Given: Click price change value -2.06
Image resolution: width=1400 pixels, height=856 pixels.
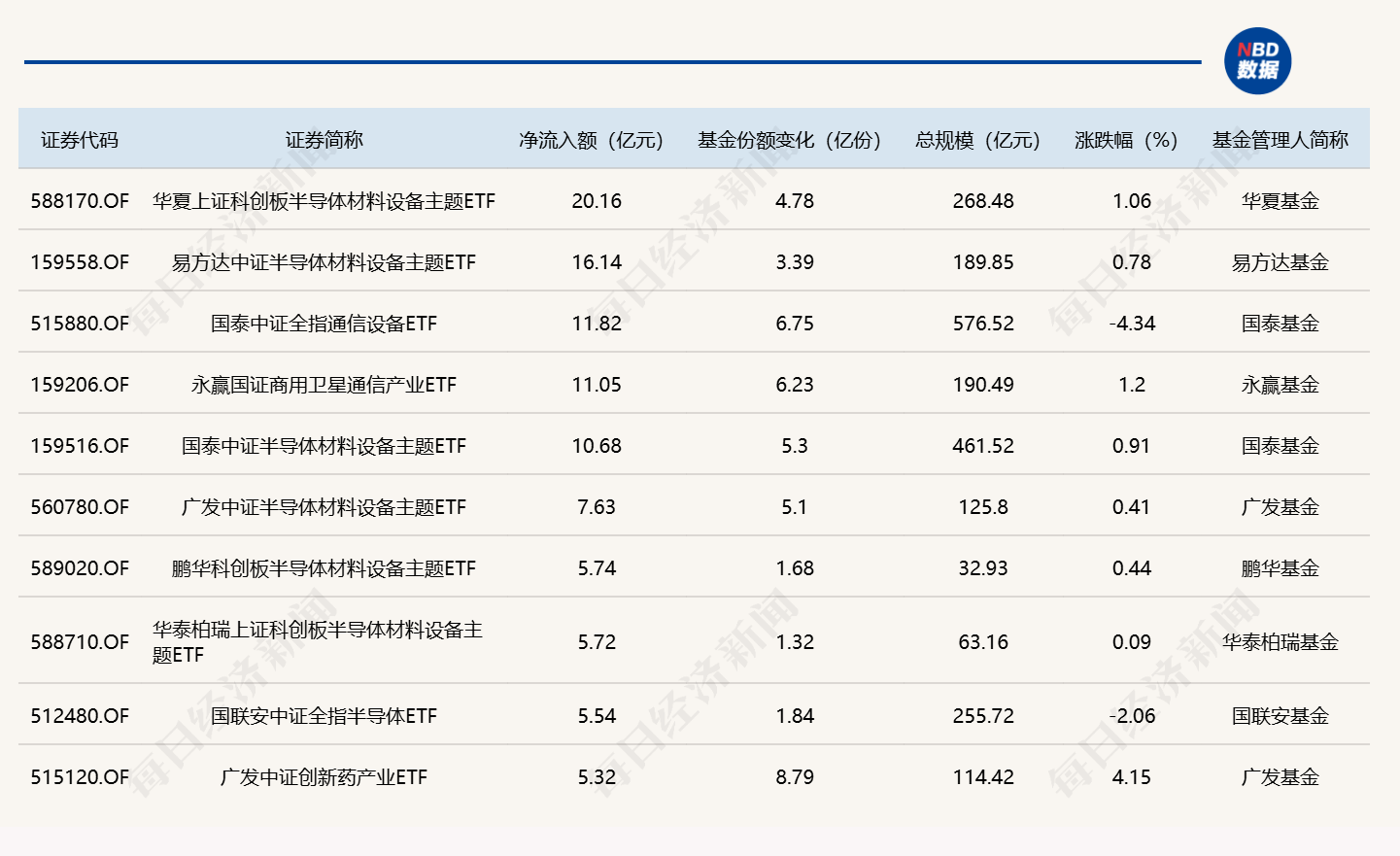Looking at the screenshot, I should (x=1132, y=716).
